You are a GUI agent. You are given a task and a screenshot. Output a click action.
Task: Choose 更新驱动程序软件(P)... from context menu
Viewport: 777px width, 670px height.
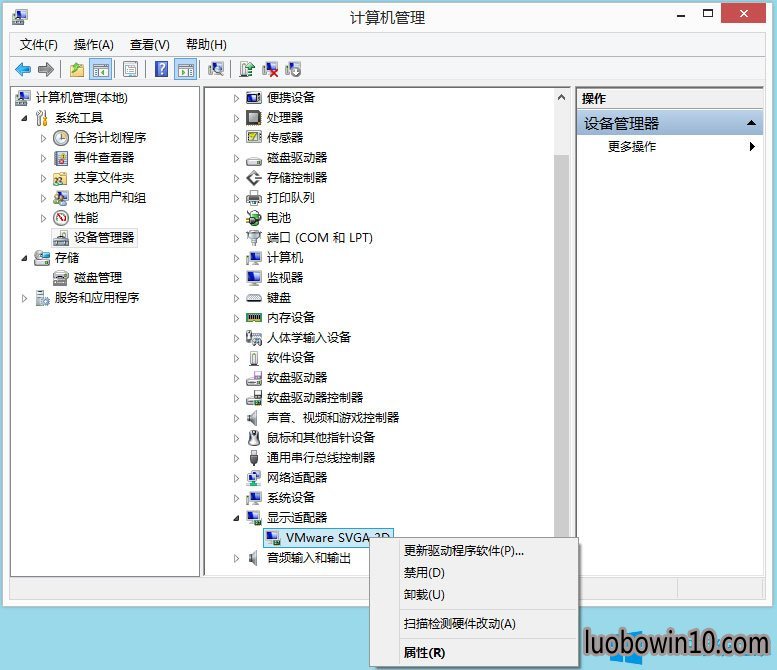coord(463,551)
